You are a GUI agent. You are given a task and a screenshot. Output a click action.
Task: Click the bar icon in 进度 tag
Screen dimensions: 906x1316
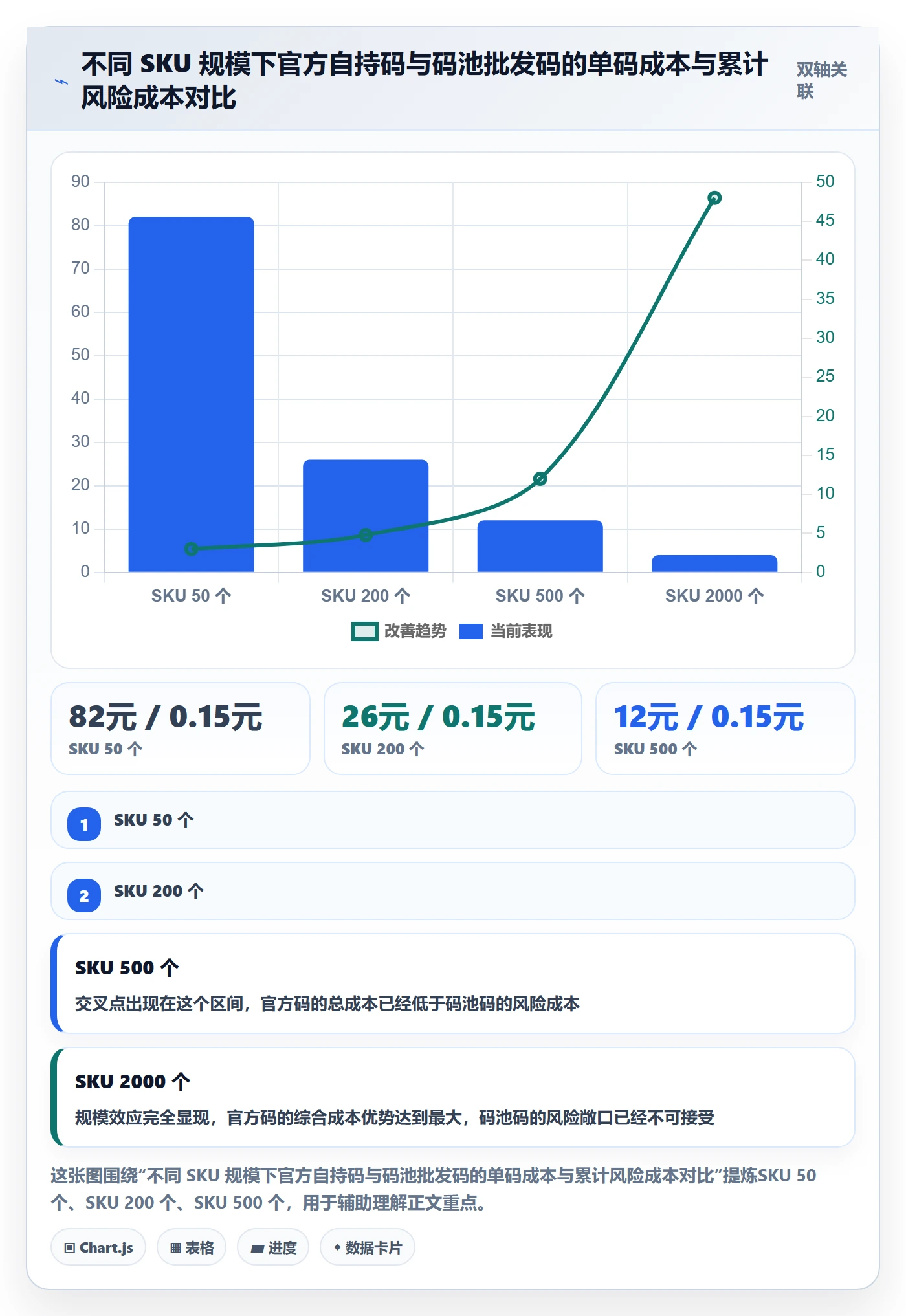[x=258, y=1249]
